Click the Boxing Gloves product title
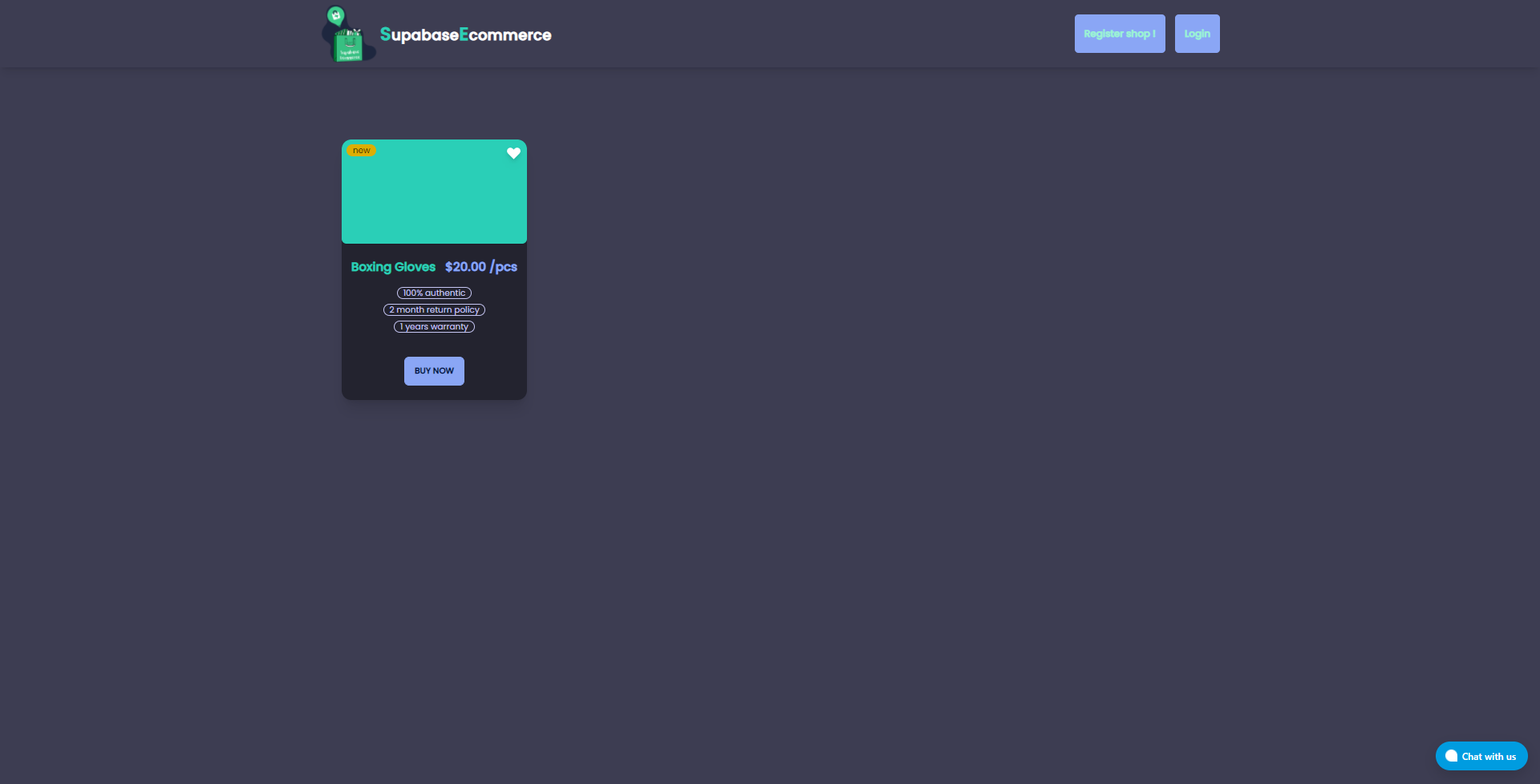The image size is (1540, 784). (393, 267)
